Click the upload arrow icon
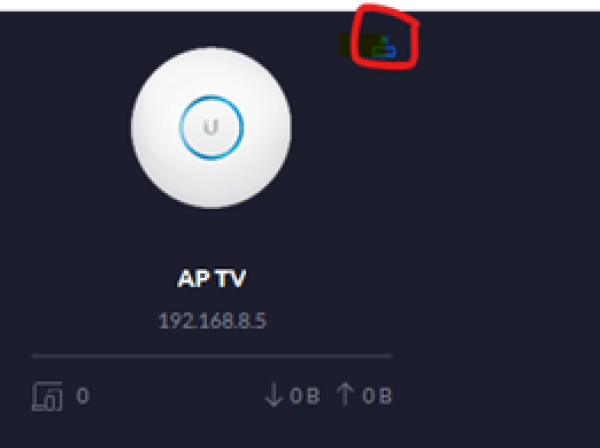Screen dimensions: 600x448 tap(345, 394)
